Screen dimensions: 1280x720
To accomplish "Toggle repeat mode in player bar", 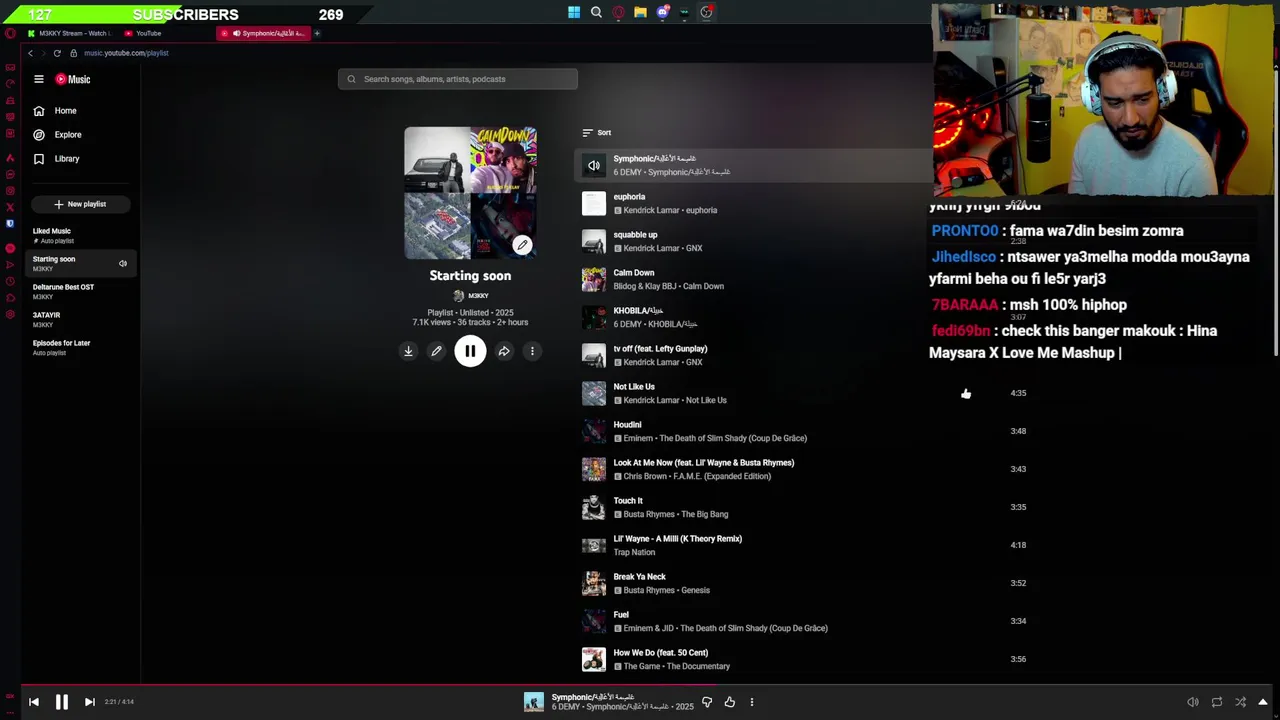I will pyautogui.click(x=1217, y=702).
